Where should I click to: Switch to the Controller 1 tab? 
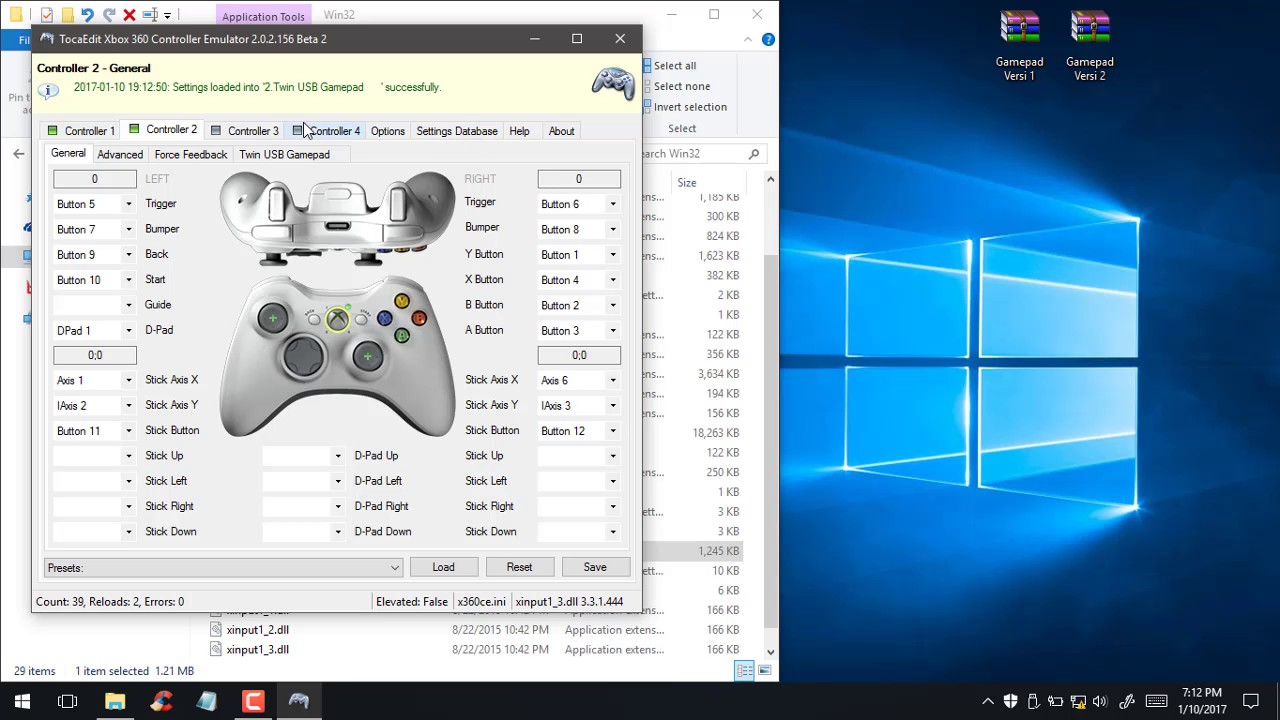(80, 131)
